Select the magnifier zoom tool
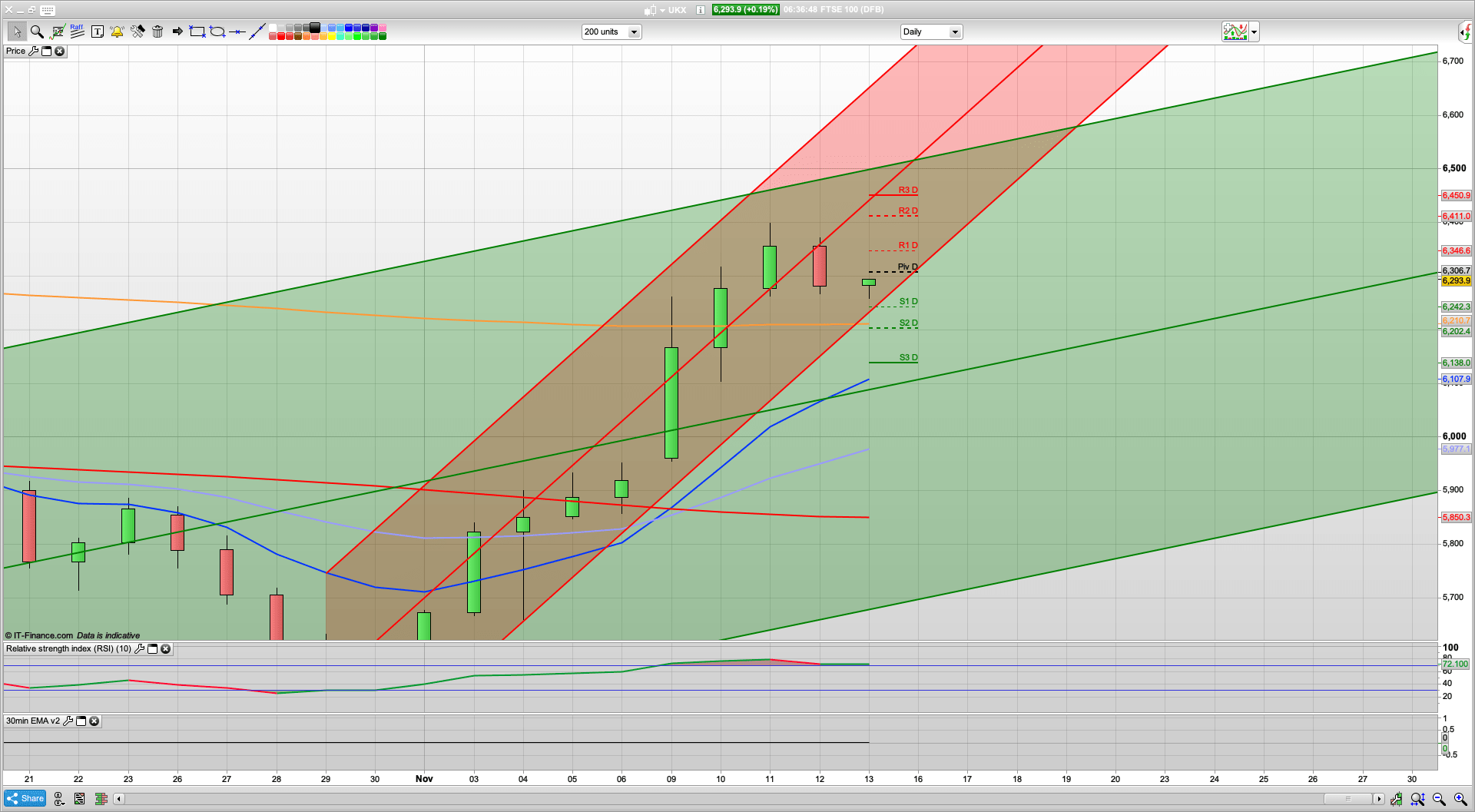The image size is (1475, 812). (x=37, y=31)
